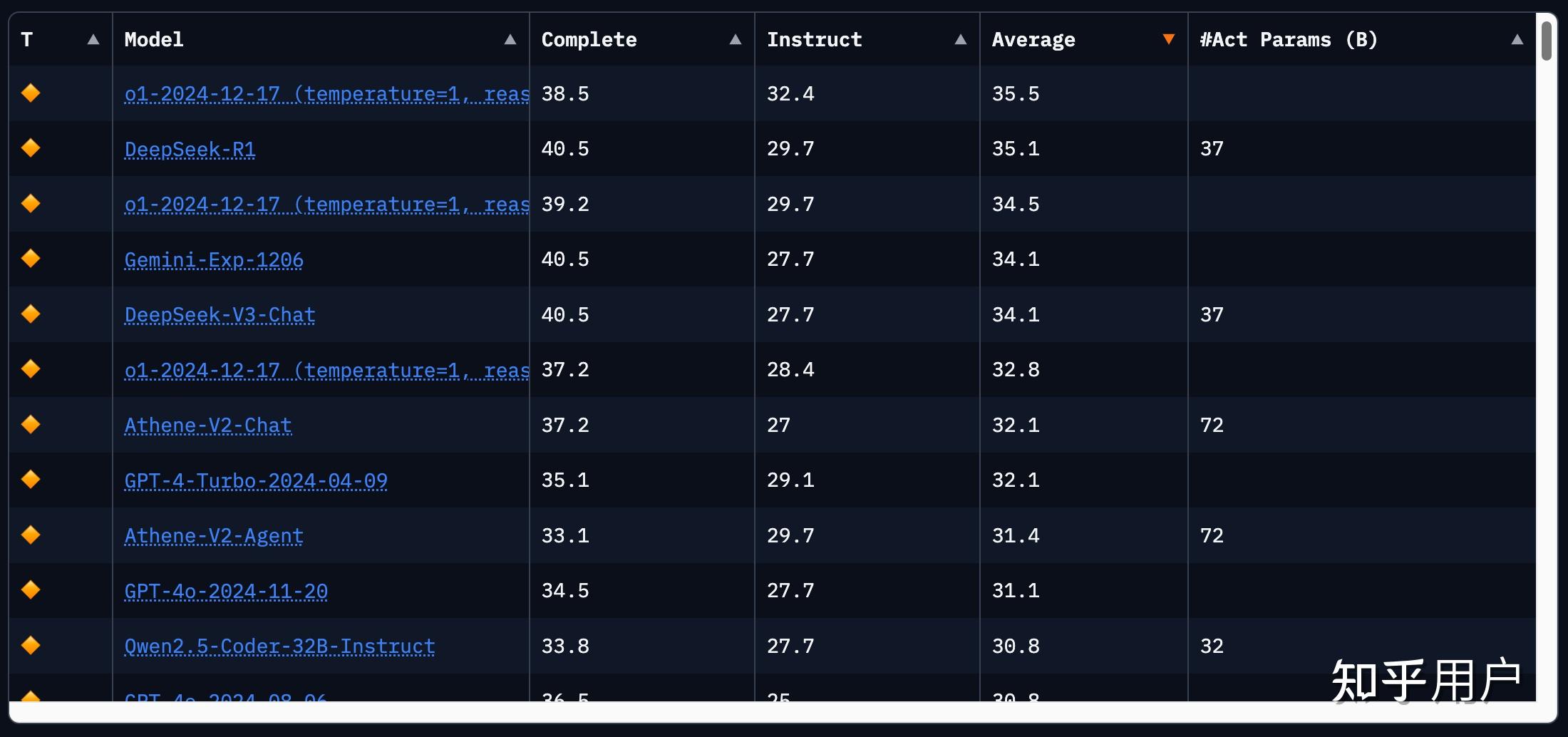Open the DeepSeek-R1 model link
1568x737 pixels.
click(x=190, y=150)
